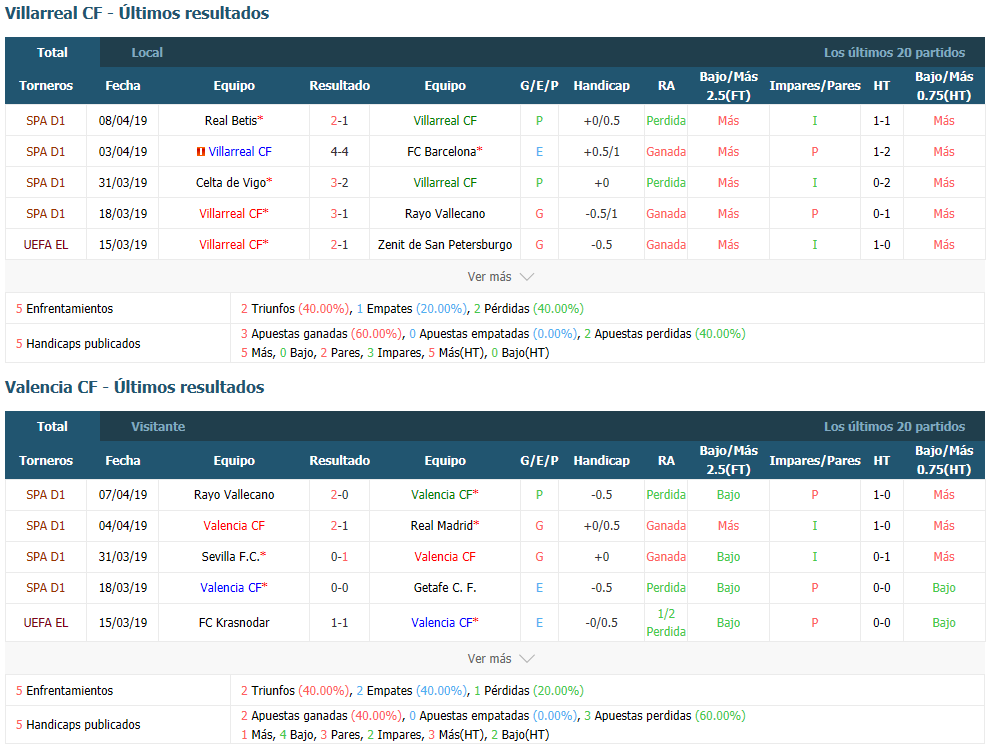Click UEFA EL in the Zenit match row
This screenshot has width=991, height=751.
pos(46,245)
